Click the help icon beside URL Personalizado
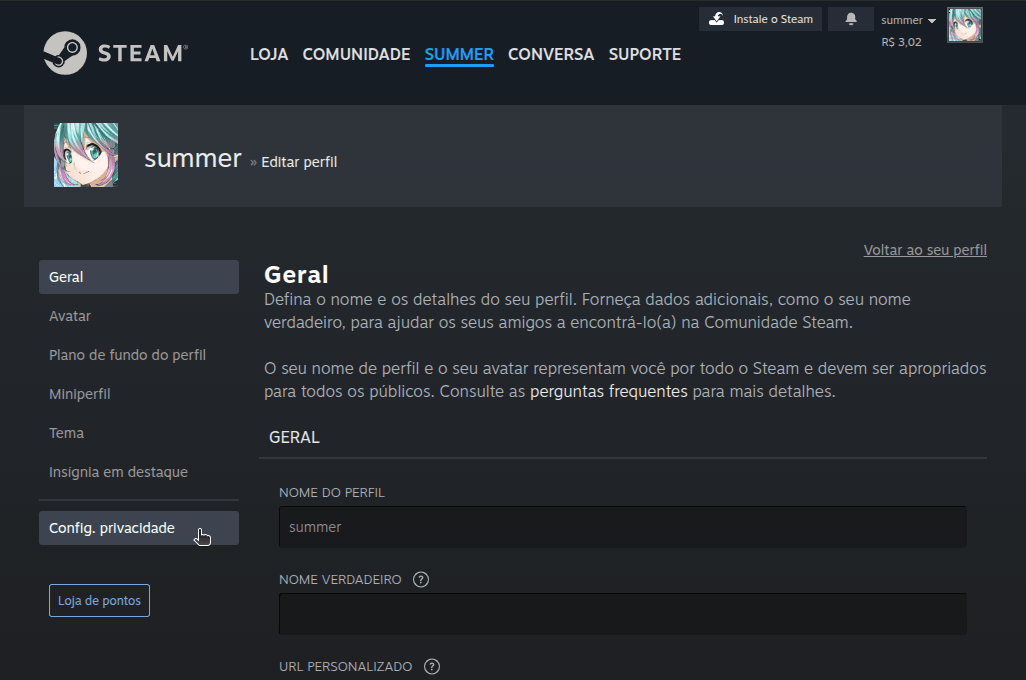The width and height of the screenshot is (1026, 680). (x=431, y=666)
